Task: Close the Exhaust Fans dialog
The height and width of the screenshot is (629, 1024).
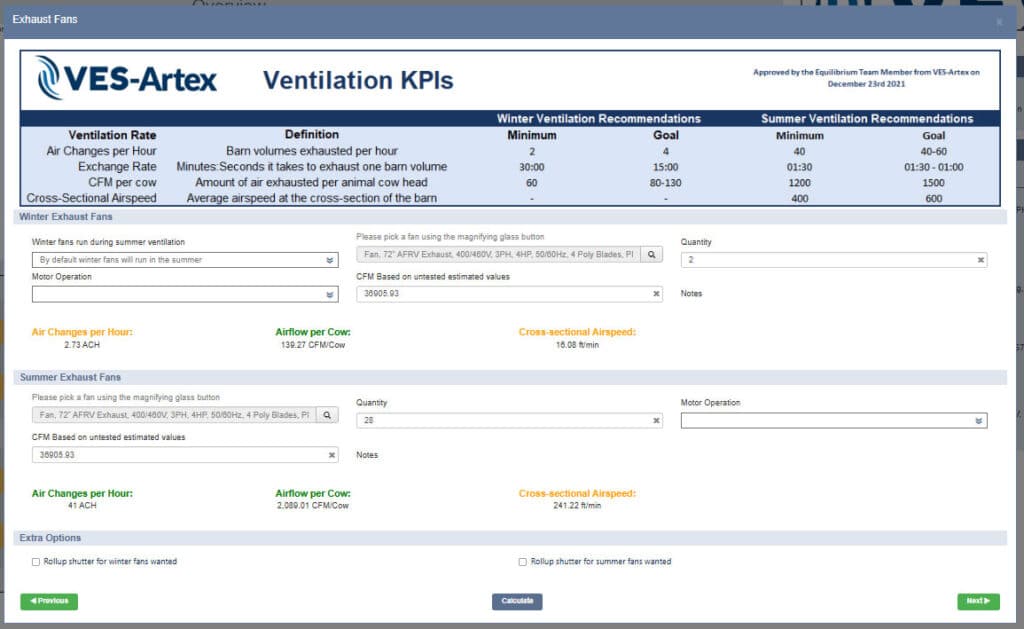Action: tap(999, 22)
